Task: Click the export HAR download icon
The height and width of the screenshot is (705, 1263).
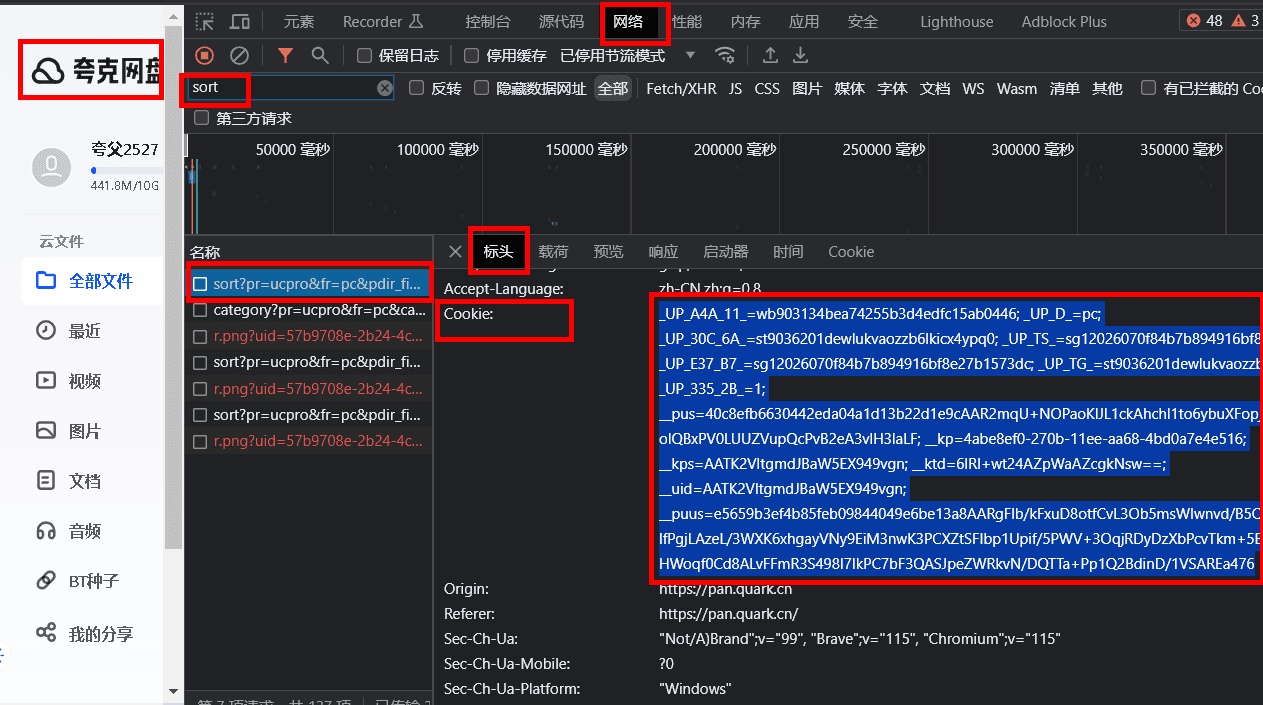Action: pos(800,55)
